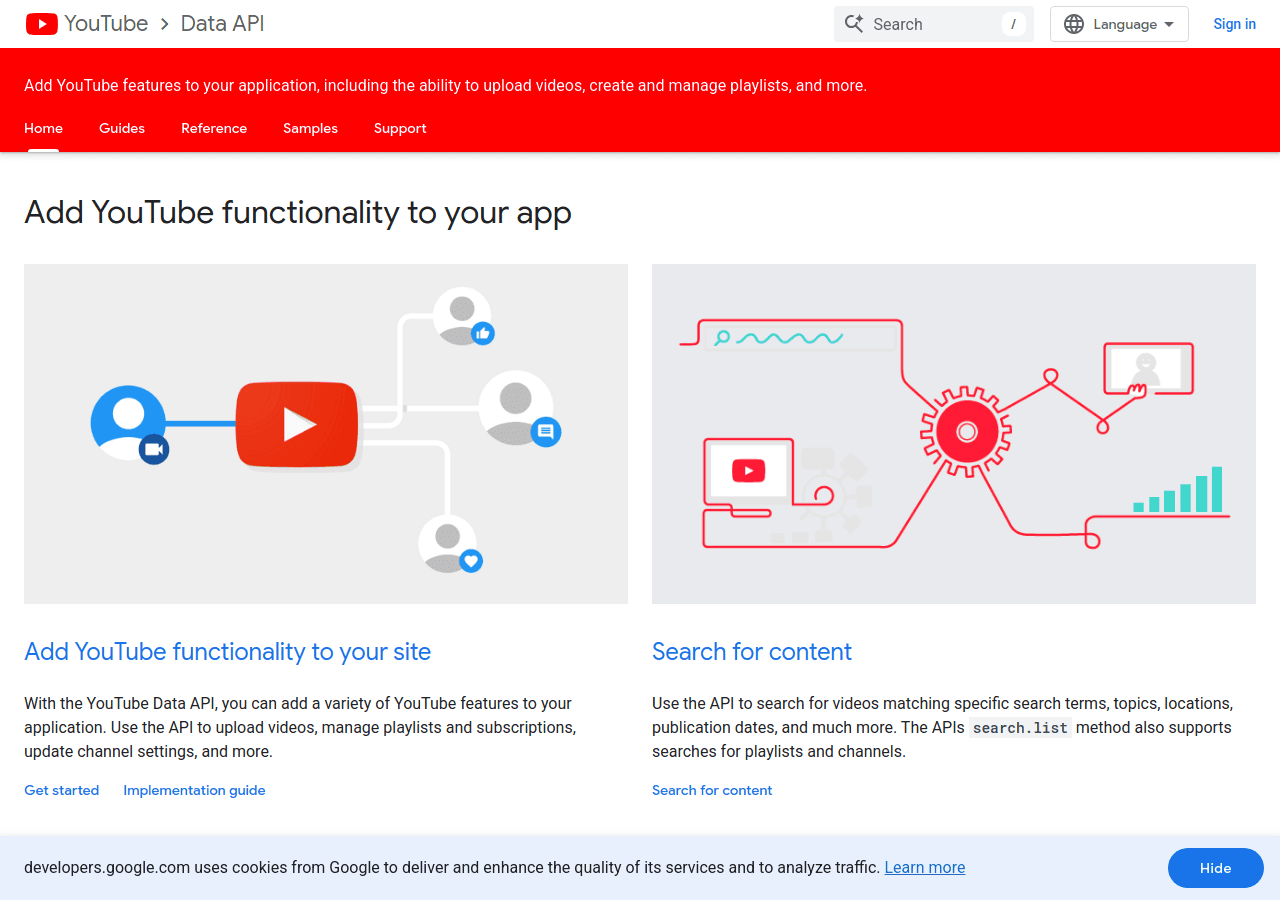The height and width of the screenshot is (900, 1280).
Task: Focus the Search input field
Action: point(933,24)
